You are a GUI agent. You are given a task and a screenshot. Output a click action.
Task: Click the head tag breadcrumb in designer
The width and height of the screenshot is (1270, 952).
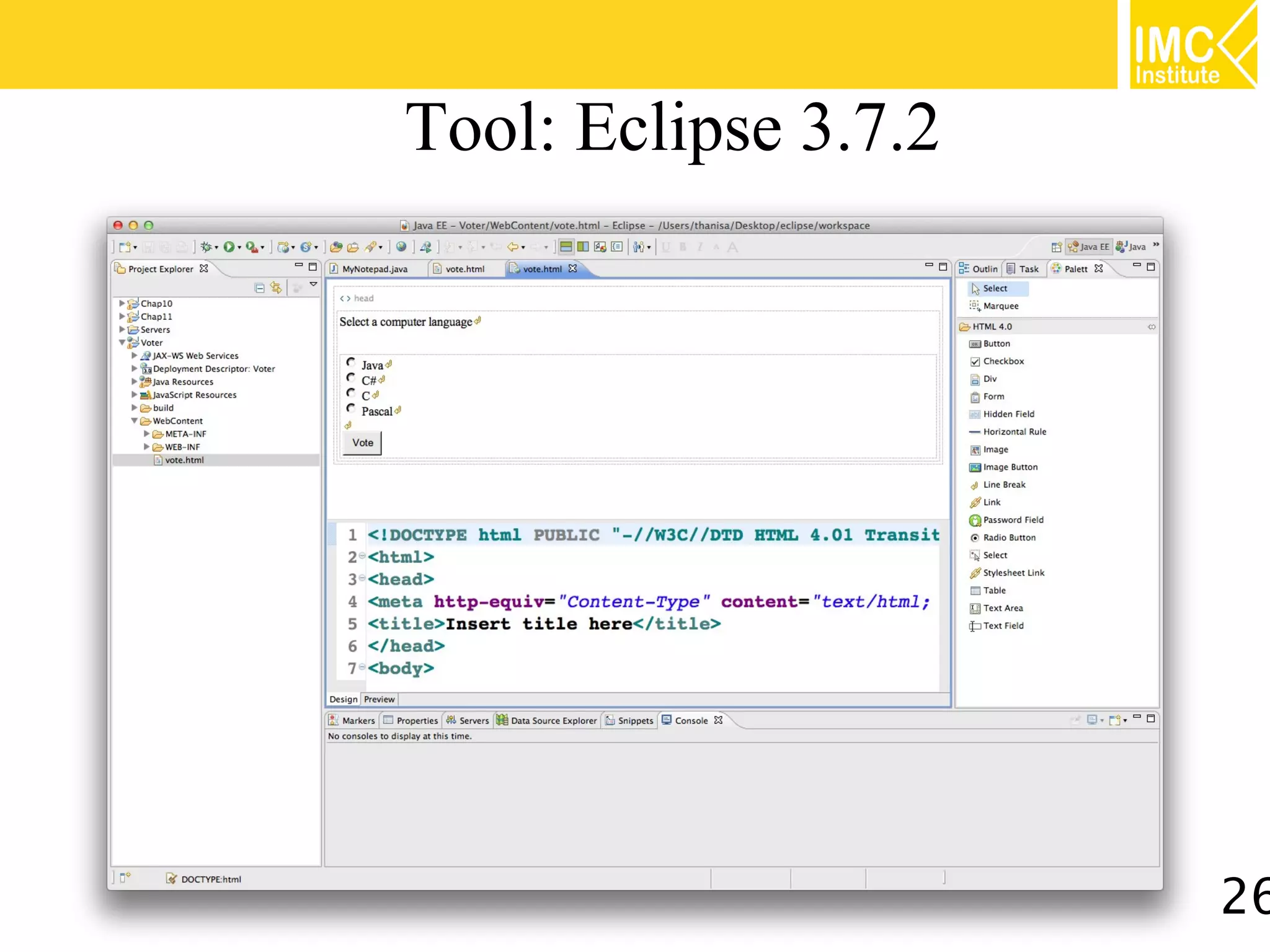tap(357, 298)
